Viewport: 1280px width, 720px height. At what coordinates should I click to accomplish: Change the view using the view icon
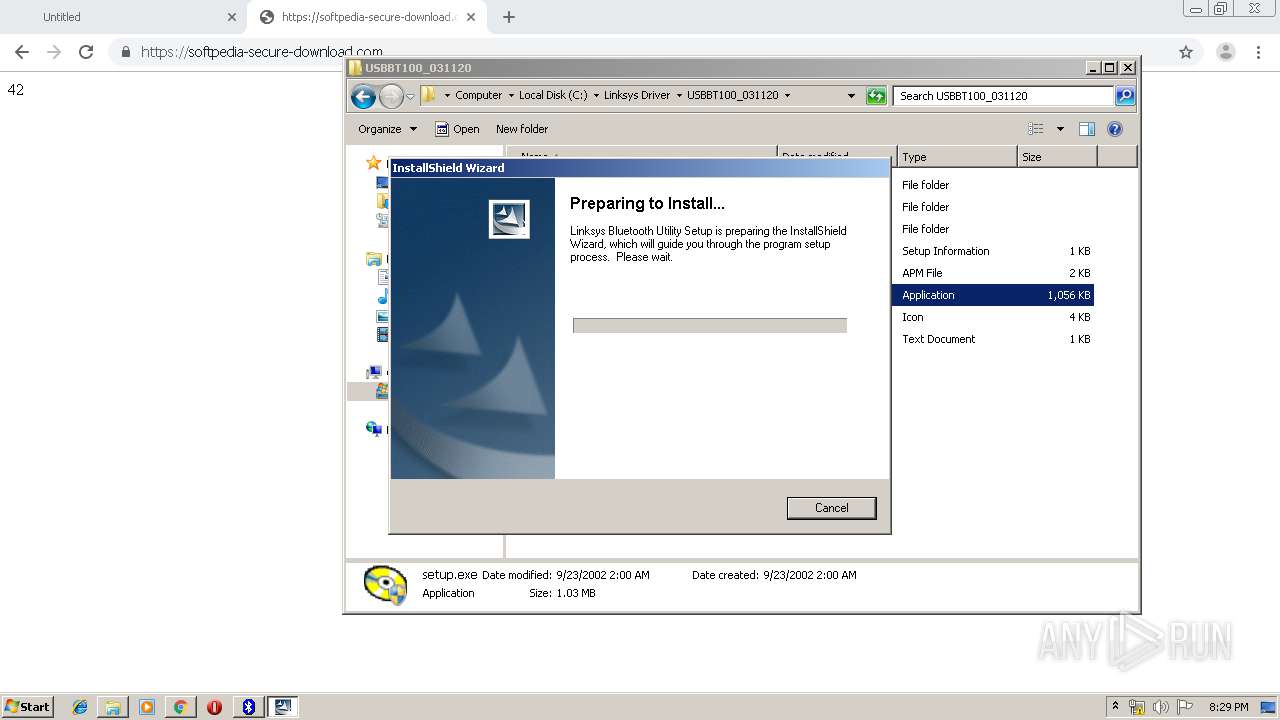(1036, 129)
